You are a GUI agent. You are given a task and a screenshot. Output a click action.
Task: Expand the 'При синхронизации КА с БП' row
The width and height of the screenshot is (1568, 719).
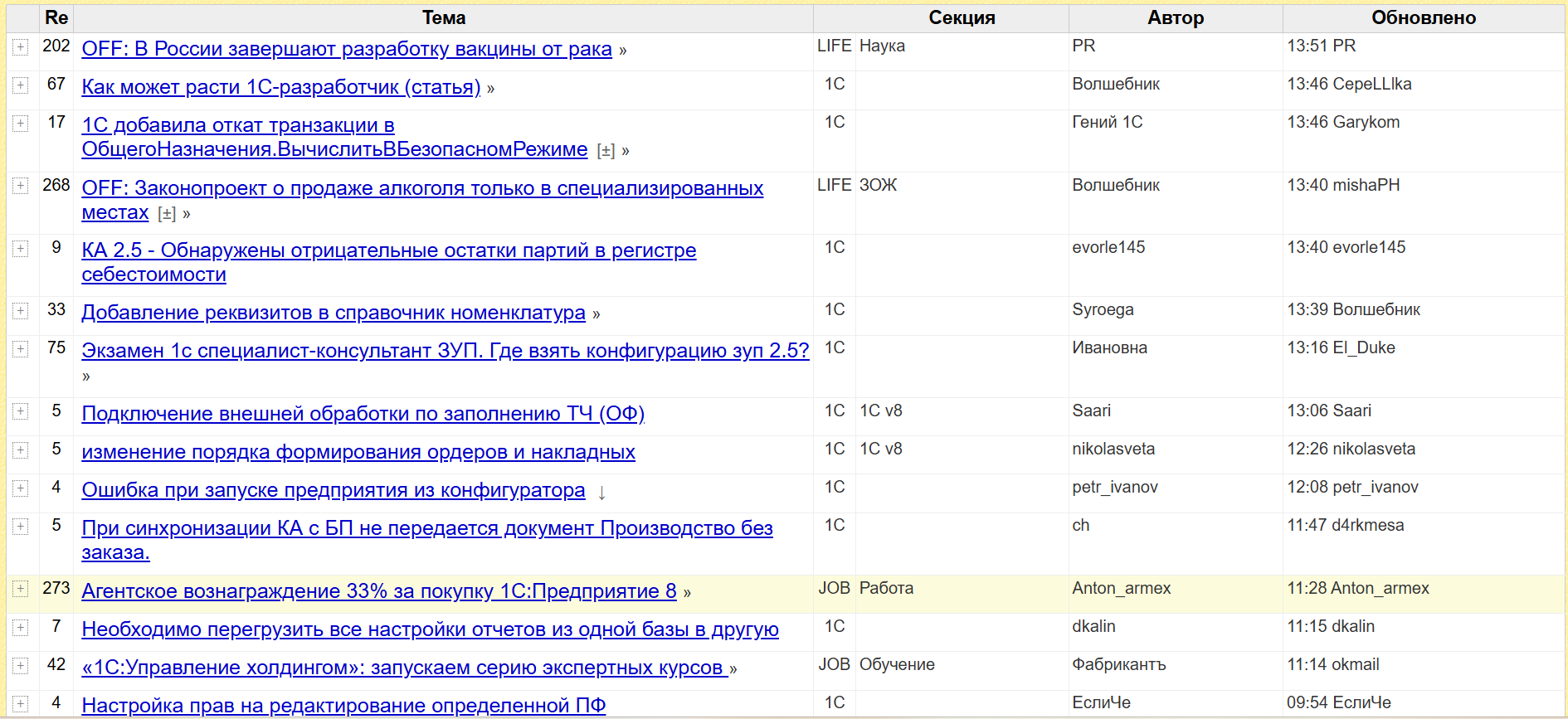click(x=21, y=527)
